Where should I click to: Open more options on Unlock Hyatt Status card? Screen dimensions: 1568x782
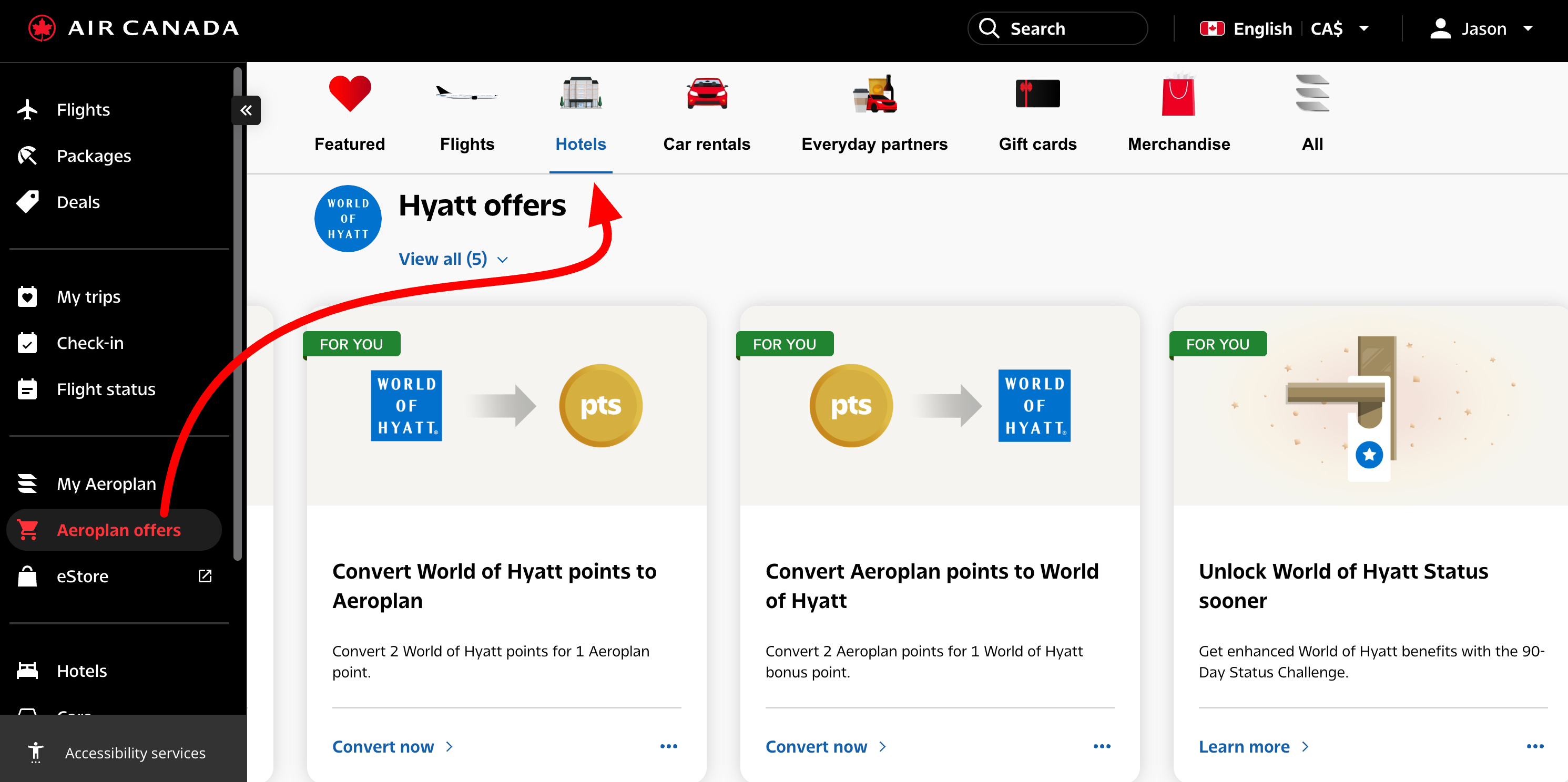tap(1534, 746)
